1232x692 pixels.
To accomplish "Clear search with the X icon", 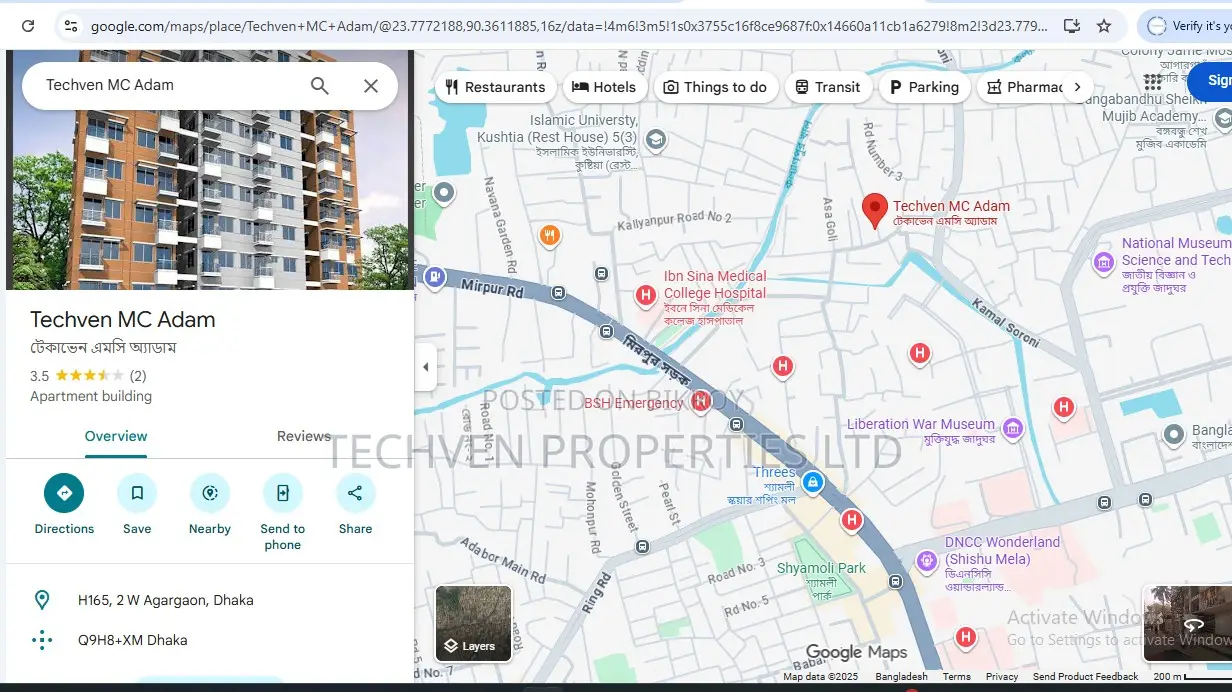I will [371, 86].
